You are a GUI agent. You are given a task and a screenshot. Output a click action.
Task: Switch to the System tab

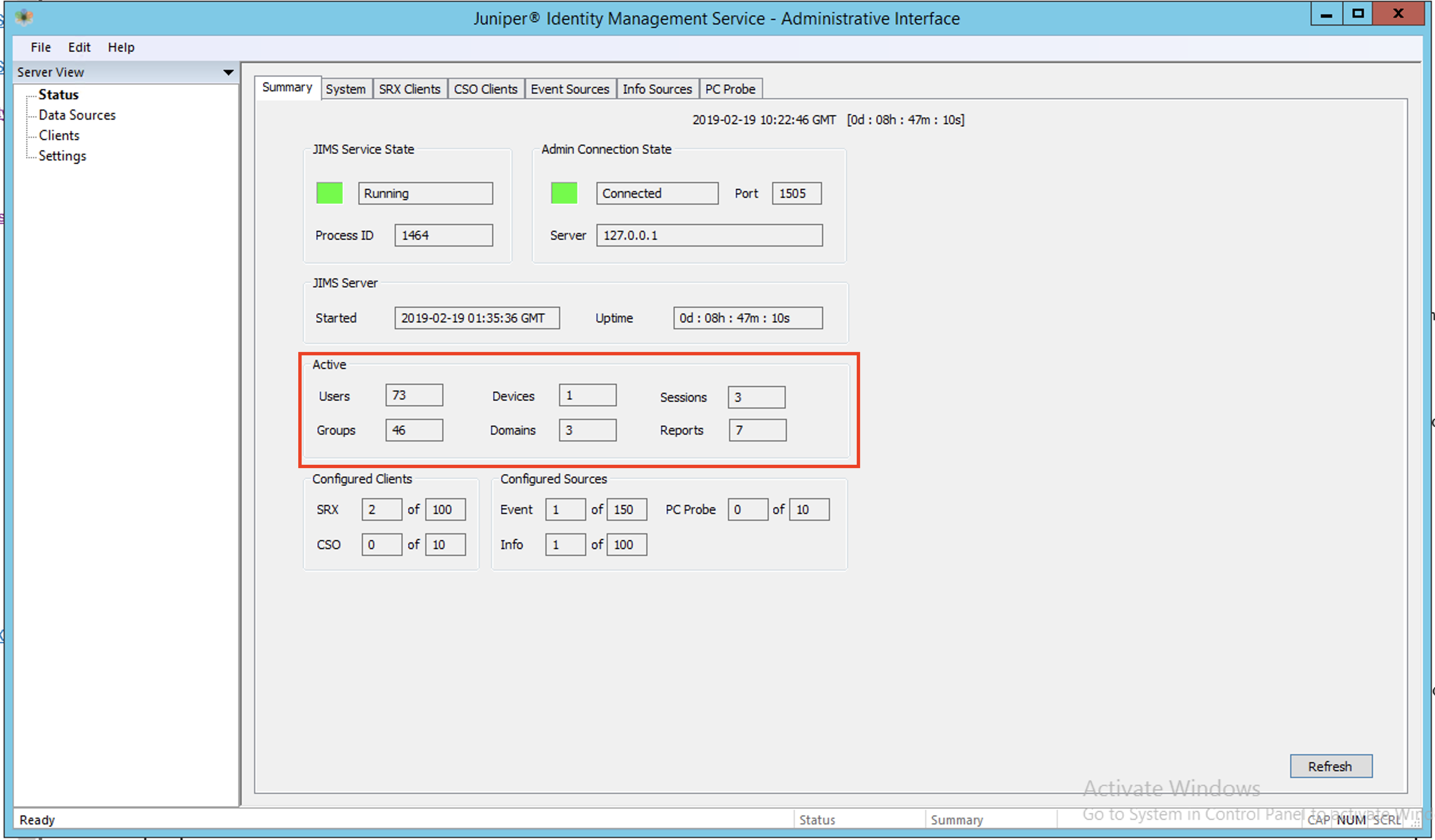[346, 90]
